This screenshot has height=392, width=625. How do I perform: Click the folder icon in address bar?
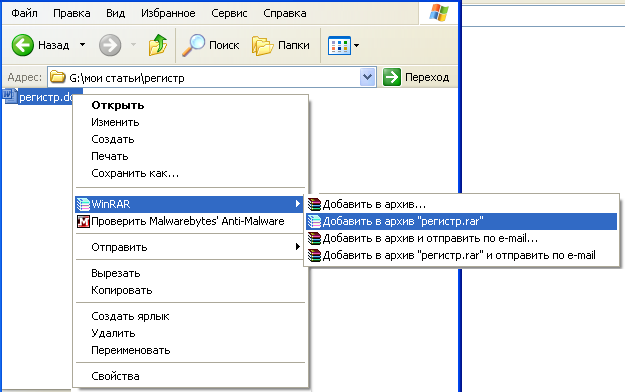58,77
